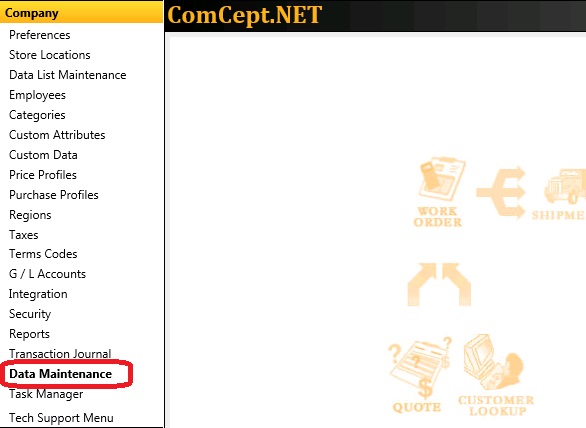Image resolution: width=586 pixels, height=428 pixels.
Task: Open G / L Accounts
Action: tap(47, 274)
